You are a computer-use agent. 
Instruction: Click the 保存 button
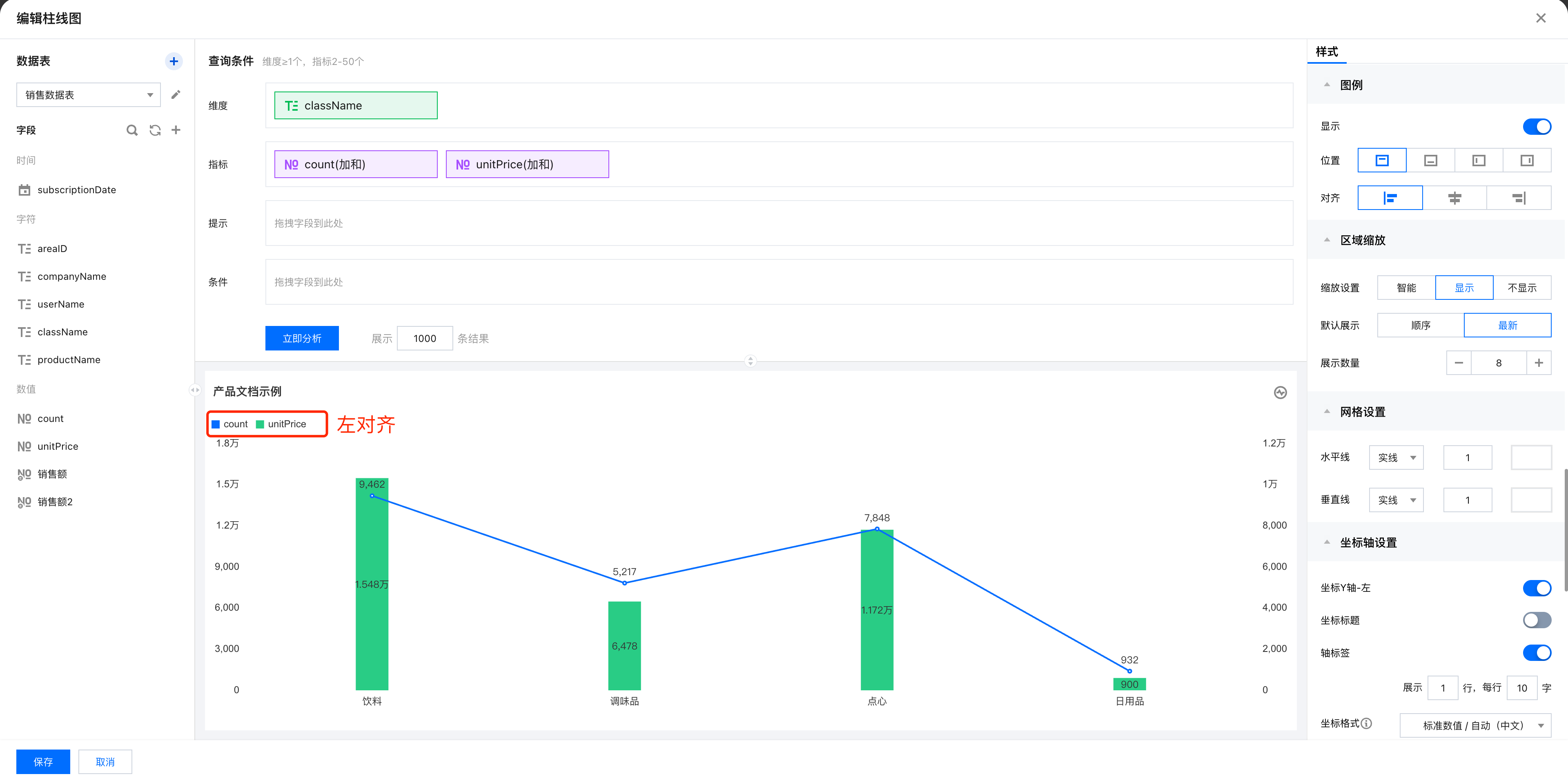[42, 761]
